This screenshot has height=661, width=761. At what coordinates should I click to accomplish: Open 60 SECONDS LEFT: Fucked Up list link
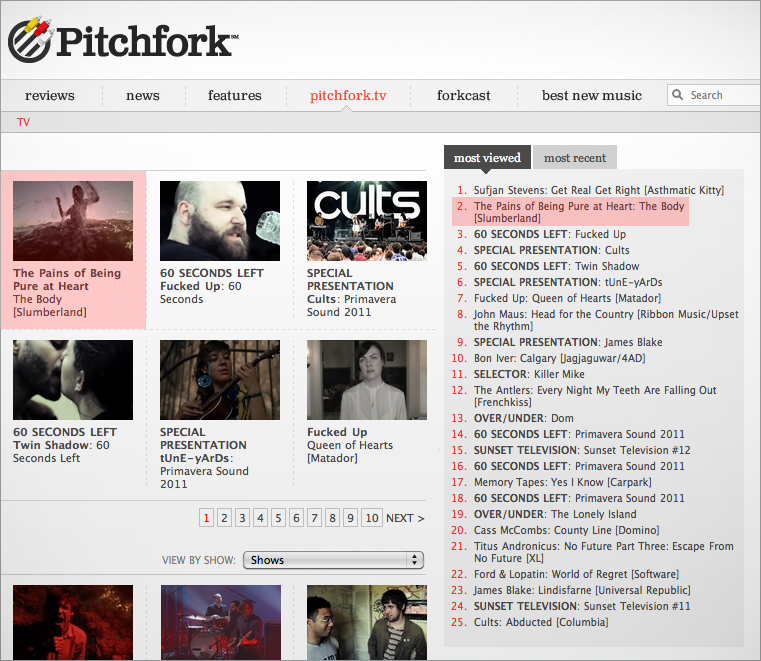550,234
